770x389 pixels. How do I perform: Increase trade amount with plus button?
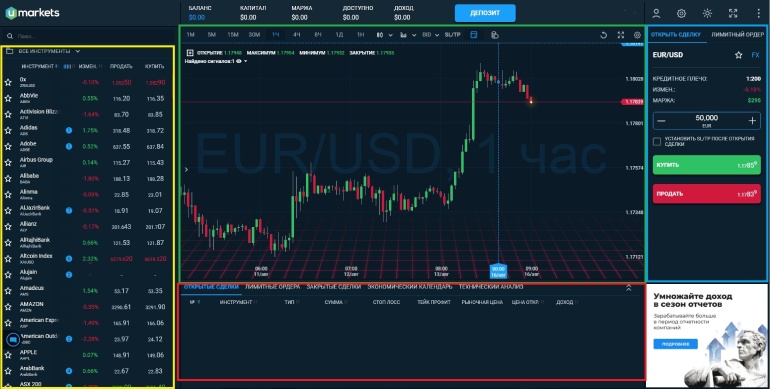(752, 121)
